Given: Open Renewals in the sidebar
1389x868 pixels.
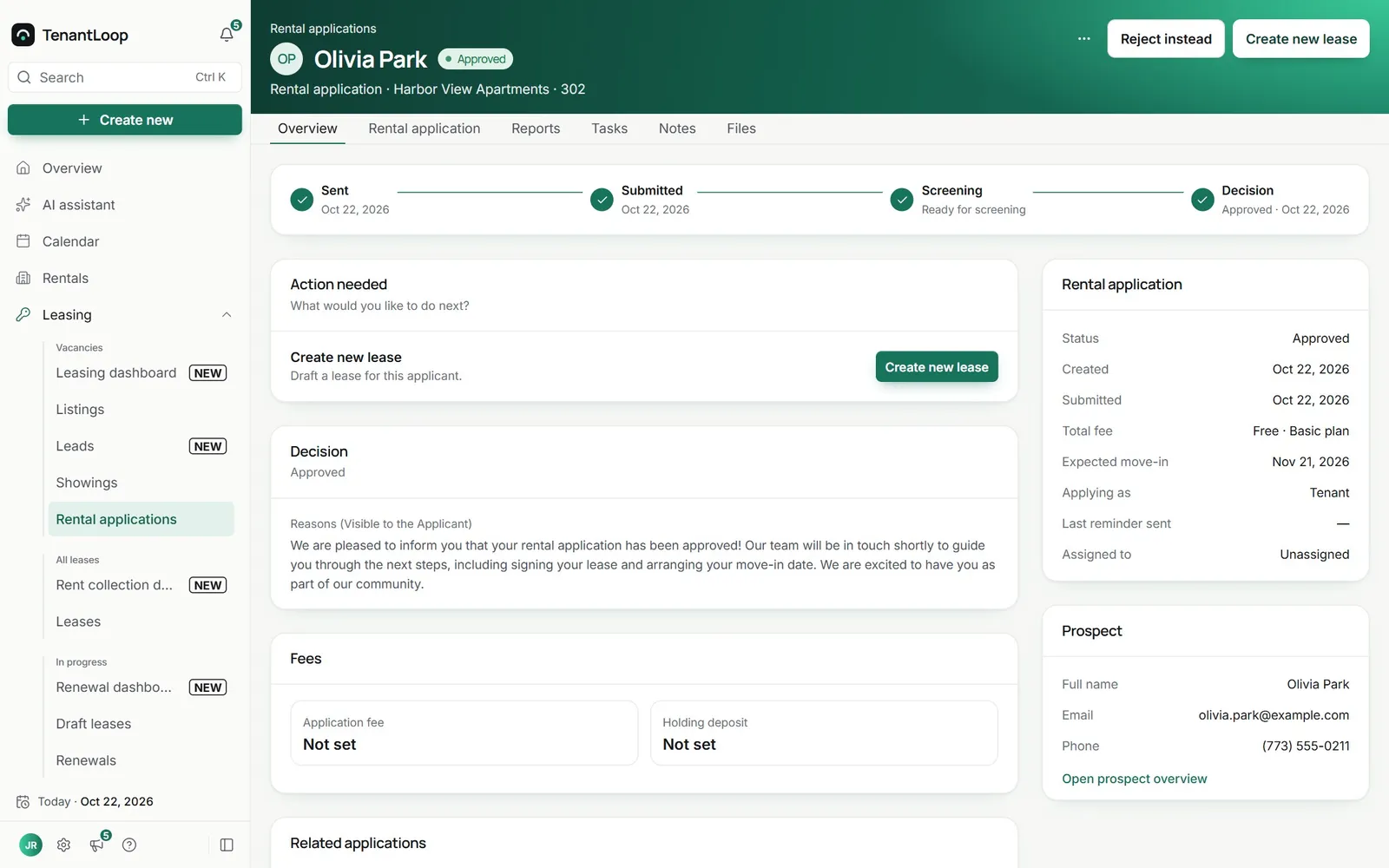Looking at the screenshot, I should pyautogui.click(x=142, y=760).
